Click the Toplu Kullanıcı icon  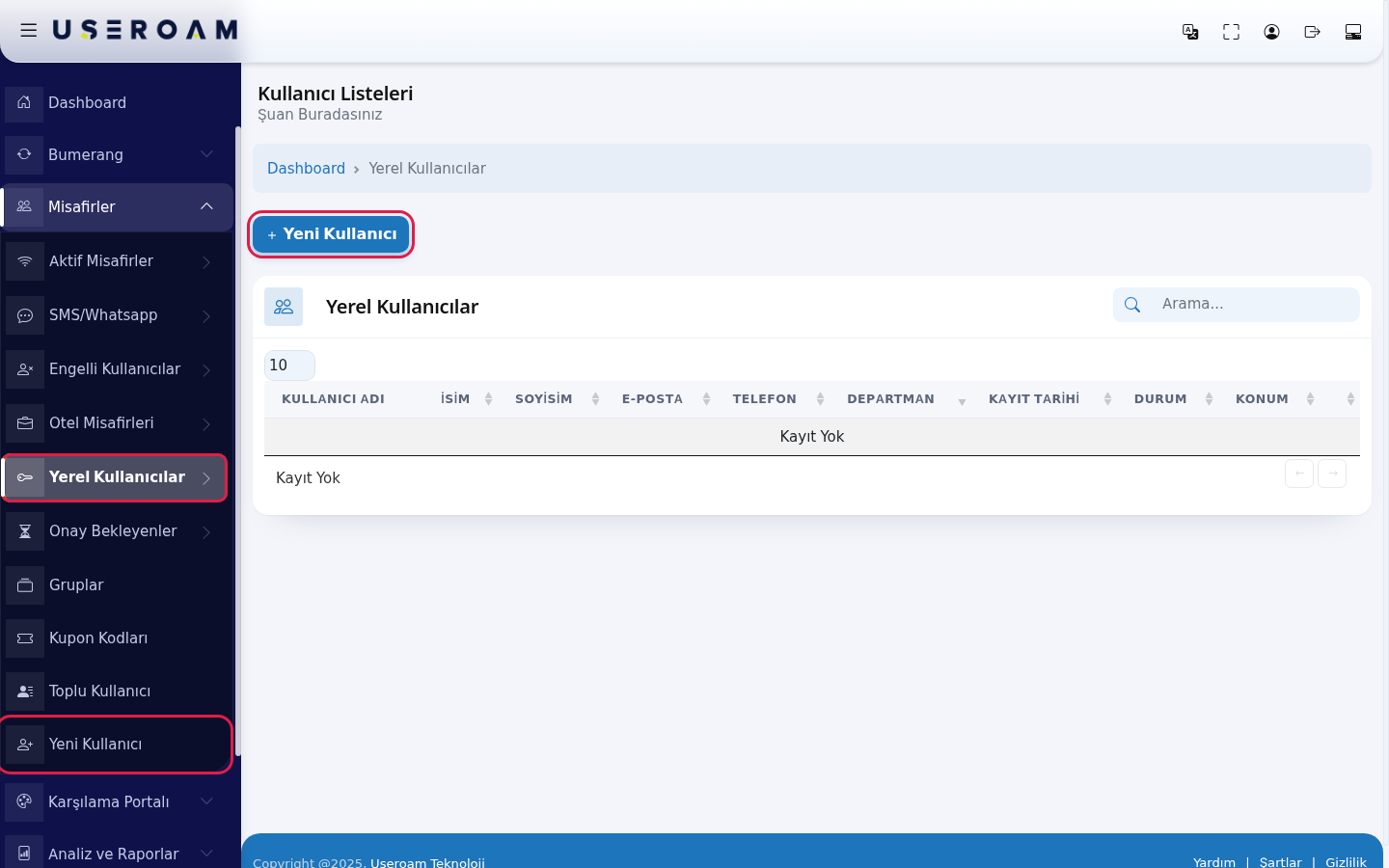click(x=25, y=692)
